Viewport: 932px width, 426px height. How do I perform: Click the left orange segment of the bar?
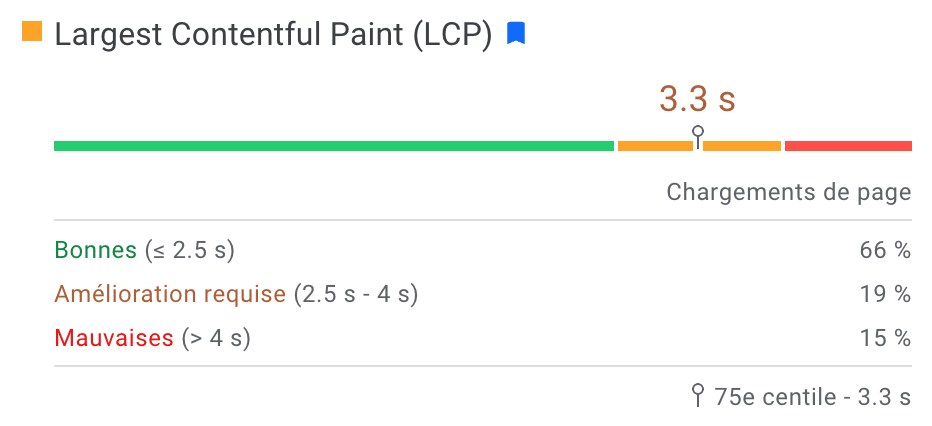656,146
